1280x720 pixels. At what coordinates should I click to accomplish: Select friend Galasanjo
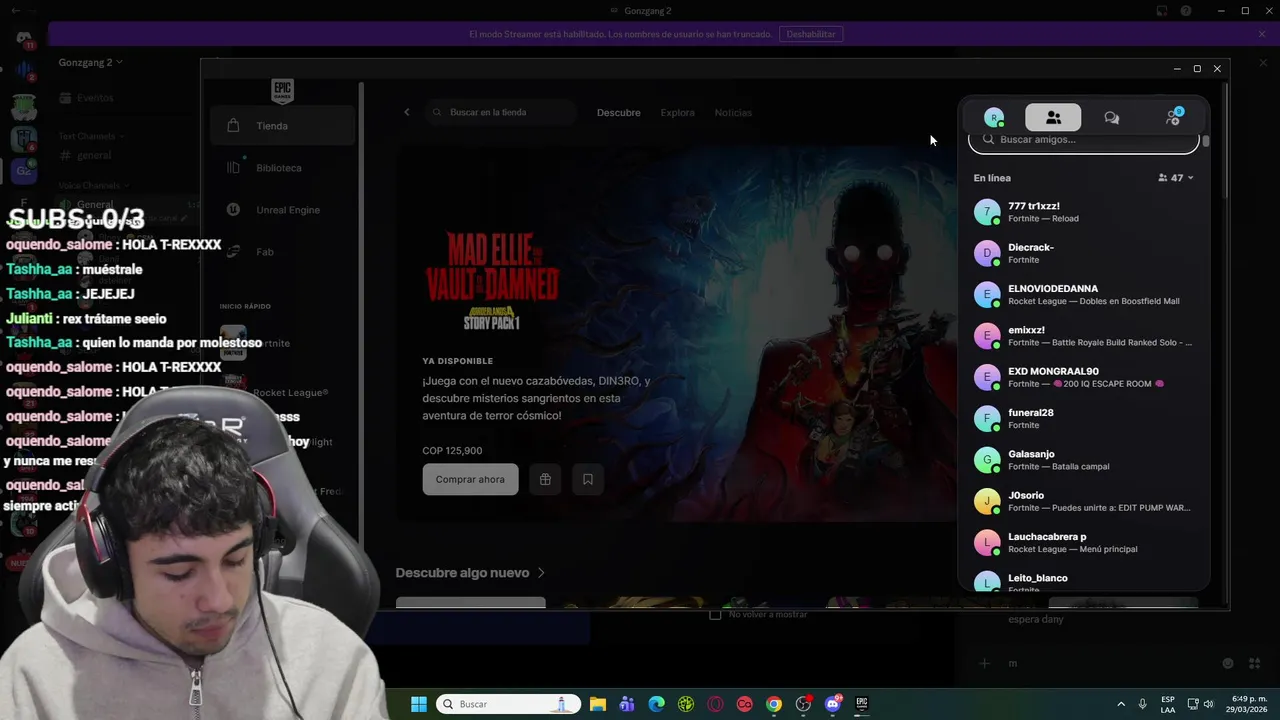coord(1084,460)
